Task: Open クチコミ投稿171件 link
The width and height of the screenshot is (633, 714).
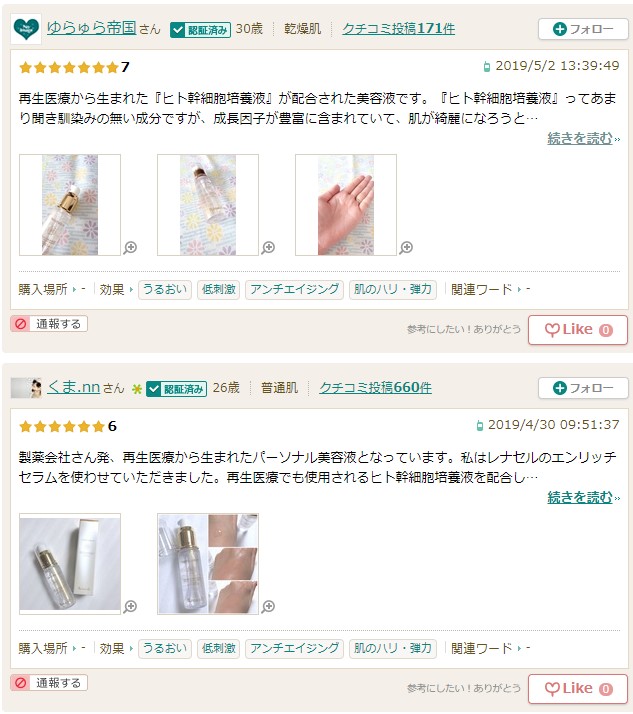Action: coord(398,29)
